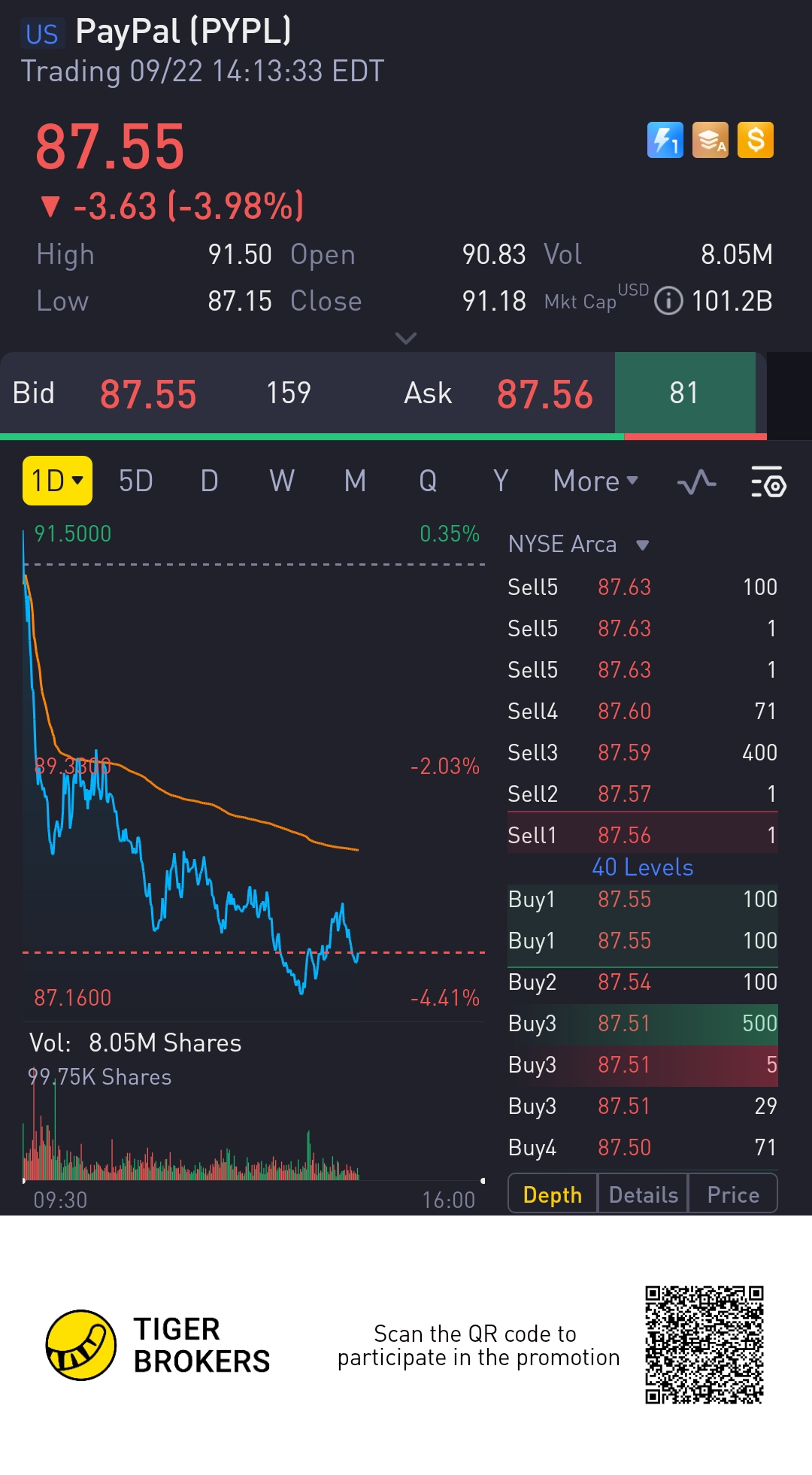Image resolution: width=812 pixels, height=1475 pixels.
Task: Tap the Tiger Brokers logo
Action: (x=158, y=1345)
